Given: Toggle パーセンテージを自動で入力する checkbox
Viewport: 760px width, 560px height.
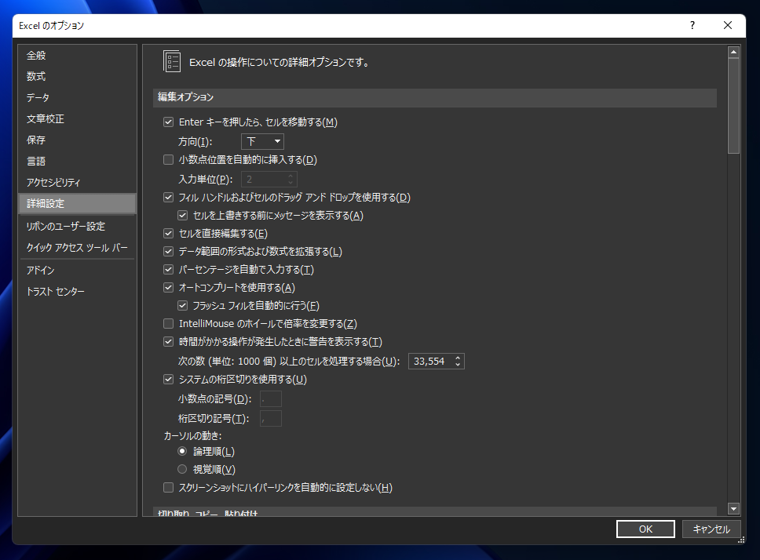Looking at the screenshot, I should (x=168, y=270).
